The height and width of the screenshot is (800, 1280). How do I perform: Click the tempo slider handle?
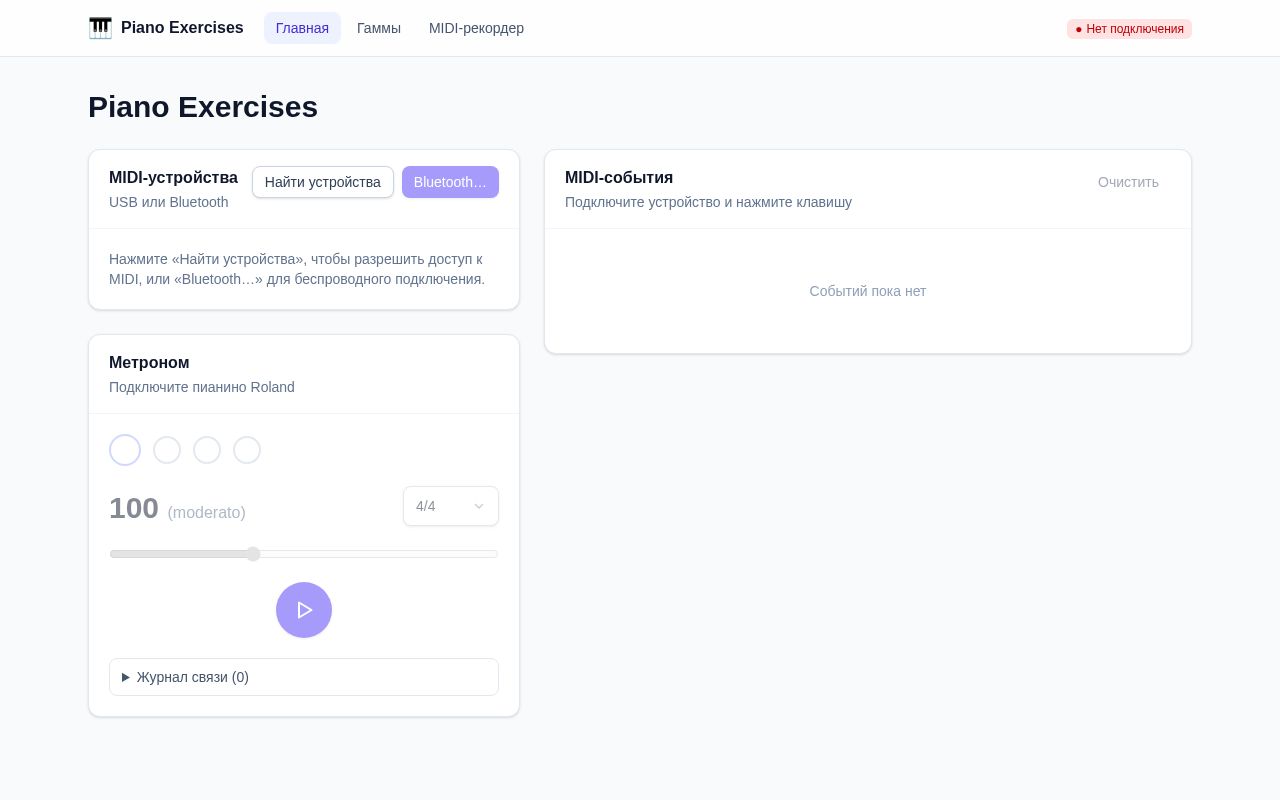click(253, 554)
